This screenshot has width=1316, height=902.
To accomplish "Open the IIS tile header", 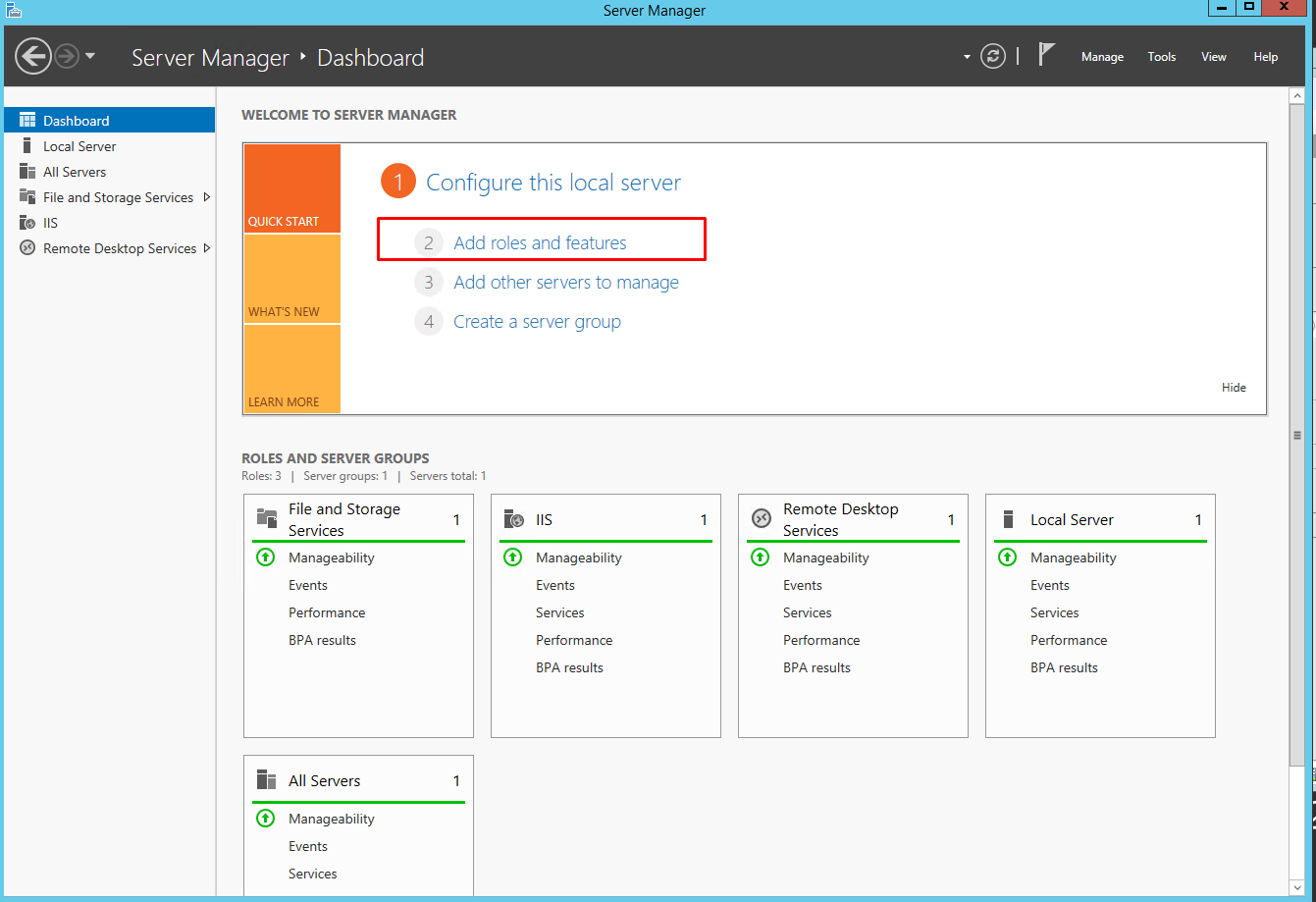I will 605,519.
